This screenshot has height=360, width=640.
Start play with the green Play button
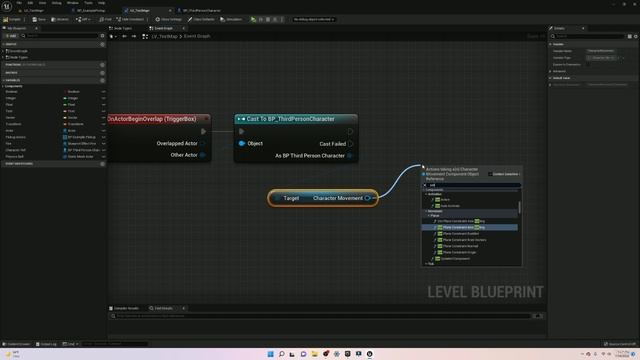pos(253,19)
